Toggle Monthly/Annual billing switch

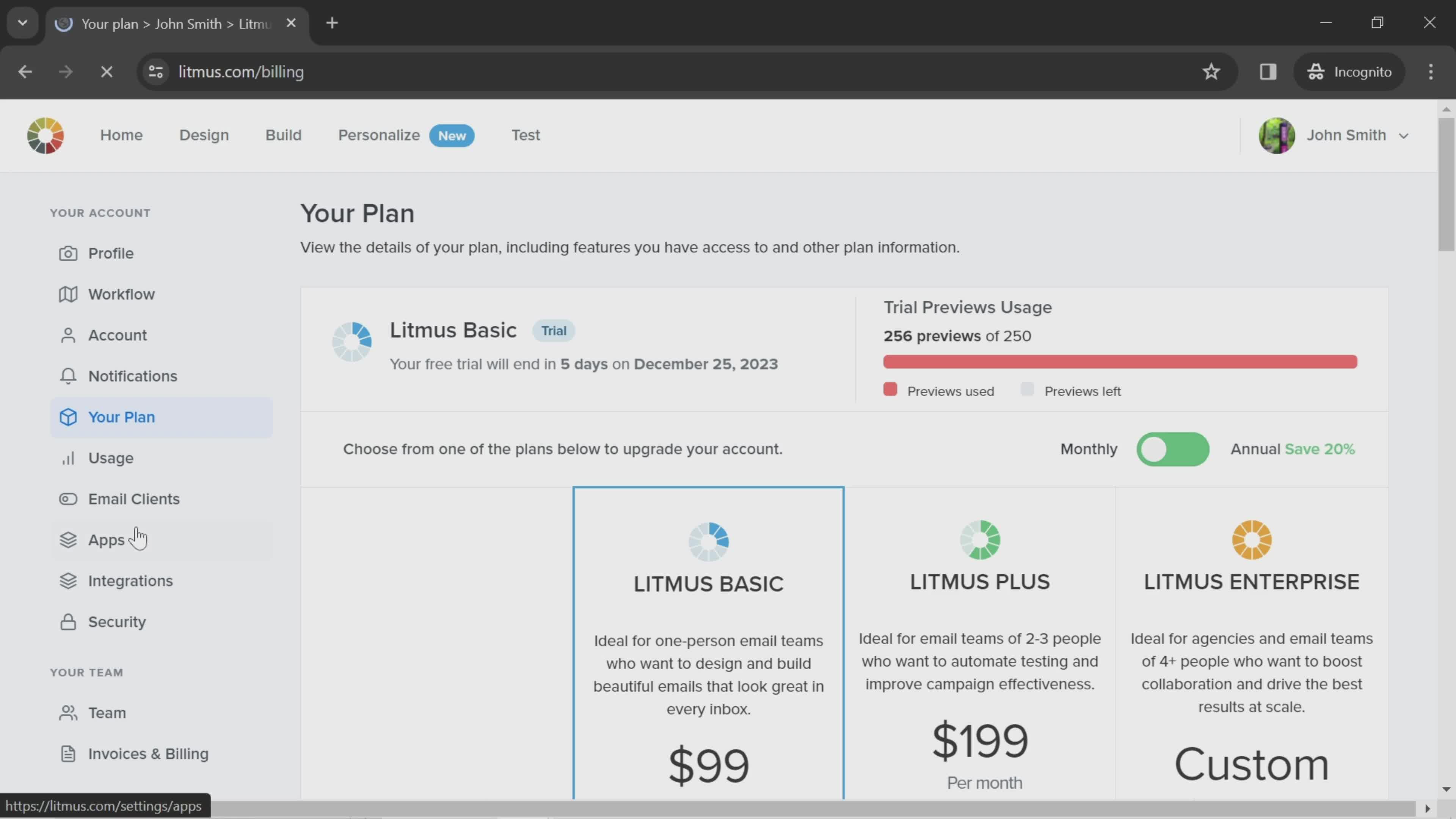pyautogui.click(x=1173, y=449)
